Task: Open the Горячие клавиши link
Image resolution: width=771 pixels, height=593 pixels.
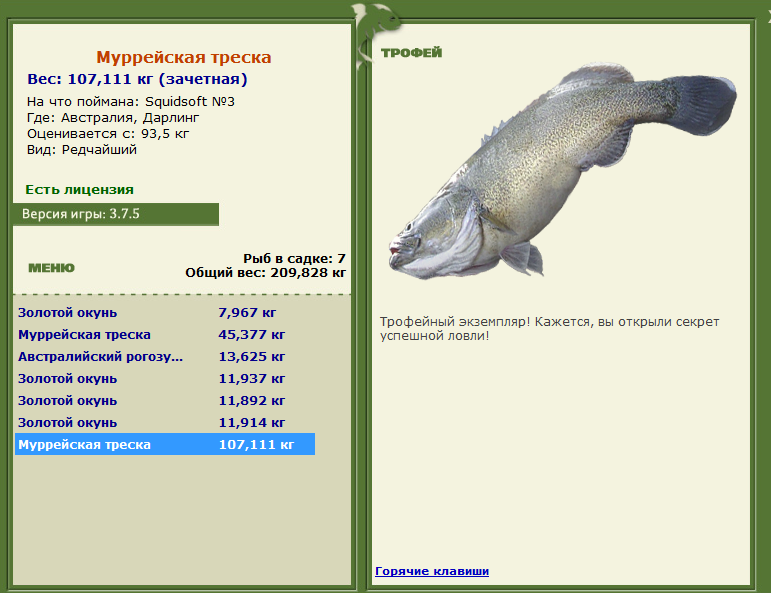Action: click(432, 571)
